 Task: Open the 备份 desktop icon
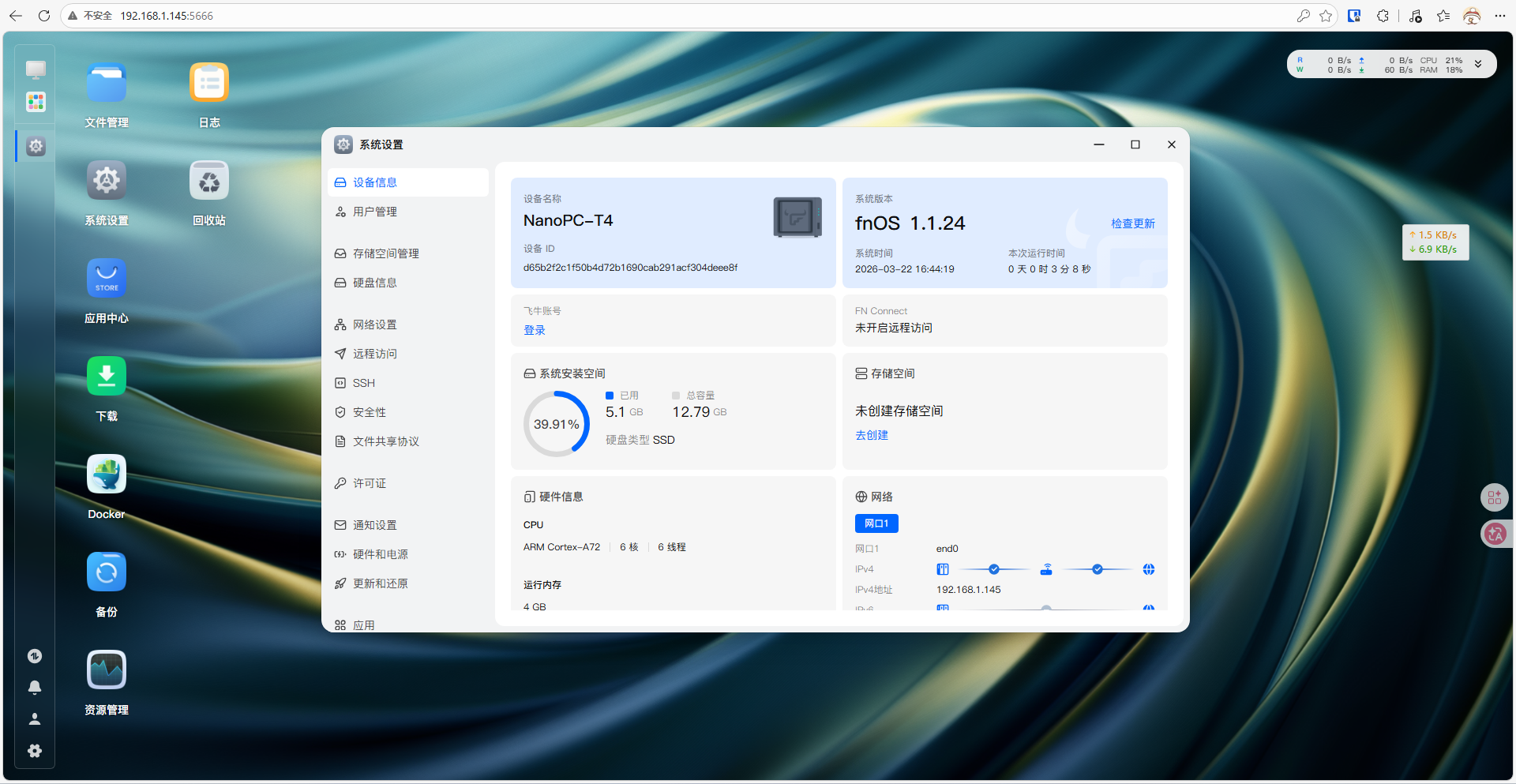coord(107,572)
